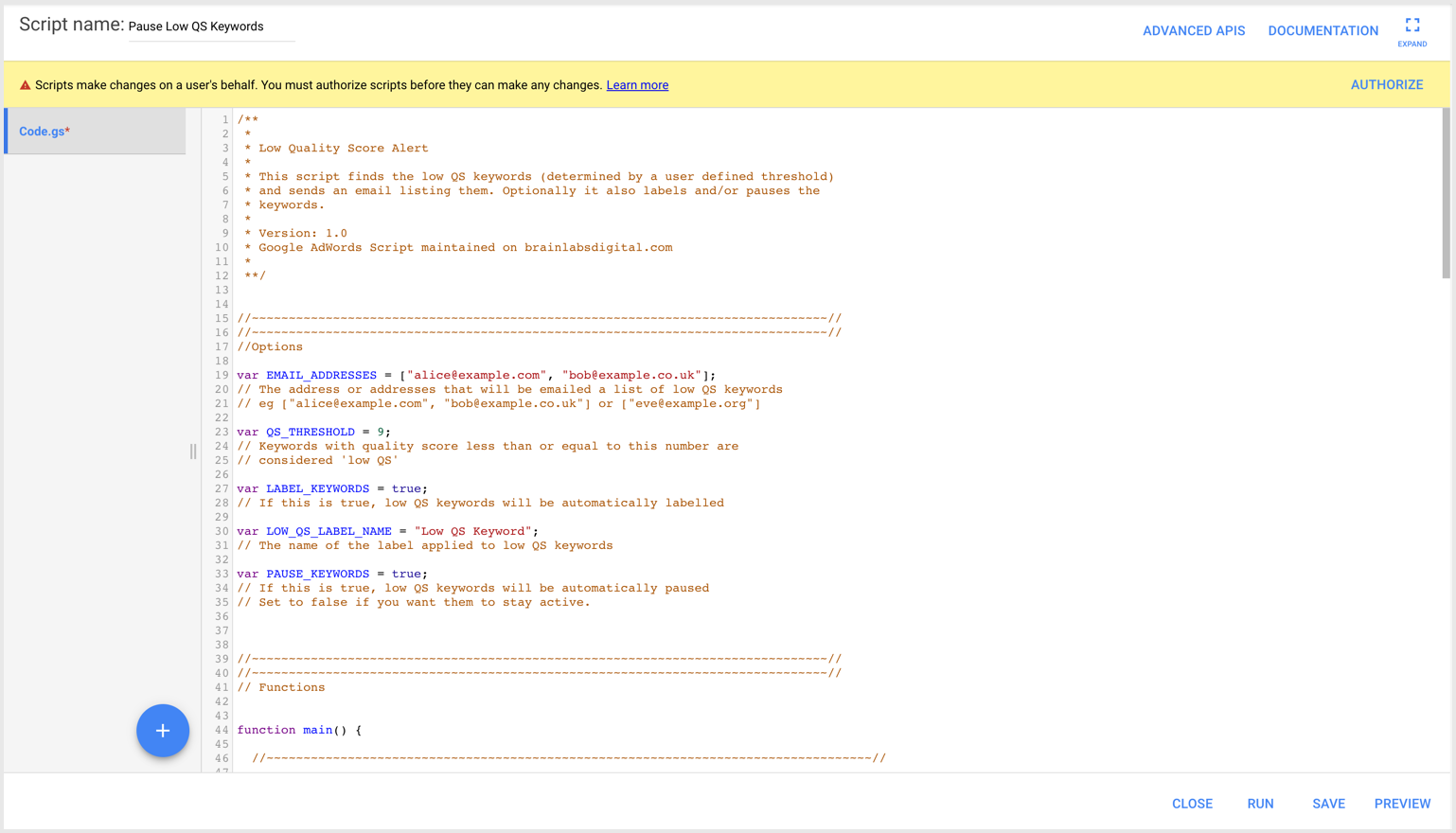This screenshot has height=833, width=1456.
Task: Click AUTHORIZE to authorize the script
Action: tap(1386, 84)
